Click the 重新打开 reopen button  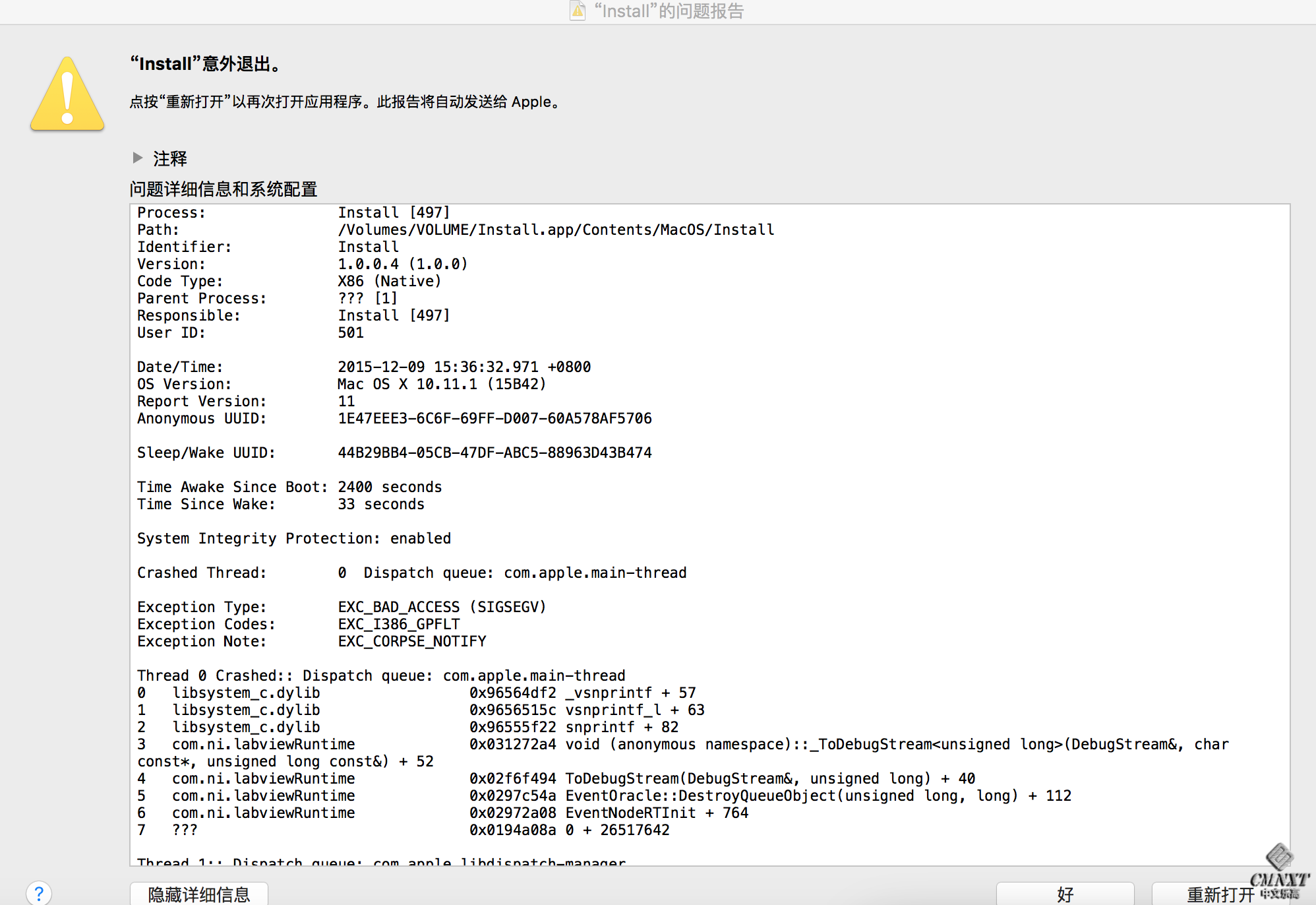coord(1220,894)
